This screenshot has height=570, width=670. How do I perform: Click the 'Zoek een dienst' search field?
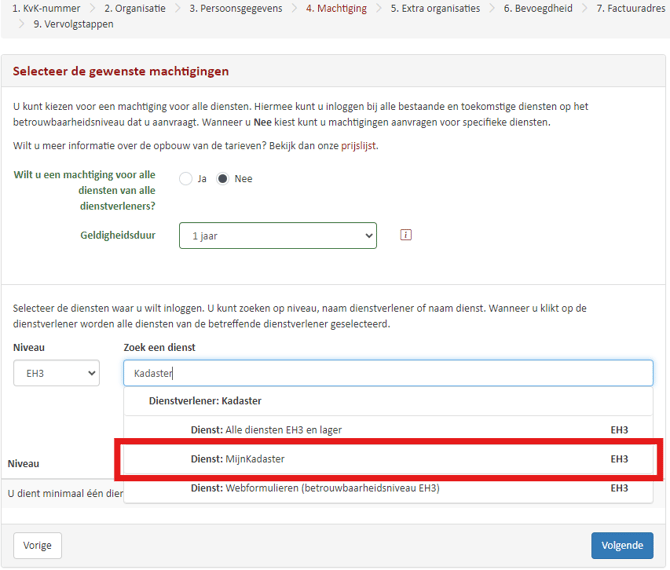click(388, 373)
